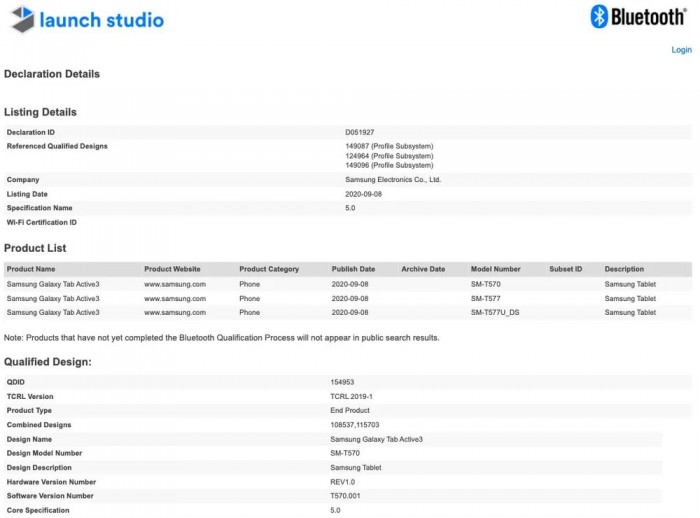Sort table by Model Number header
The width and height of the screenshot is (700, 518).
coord(496,269)
